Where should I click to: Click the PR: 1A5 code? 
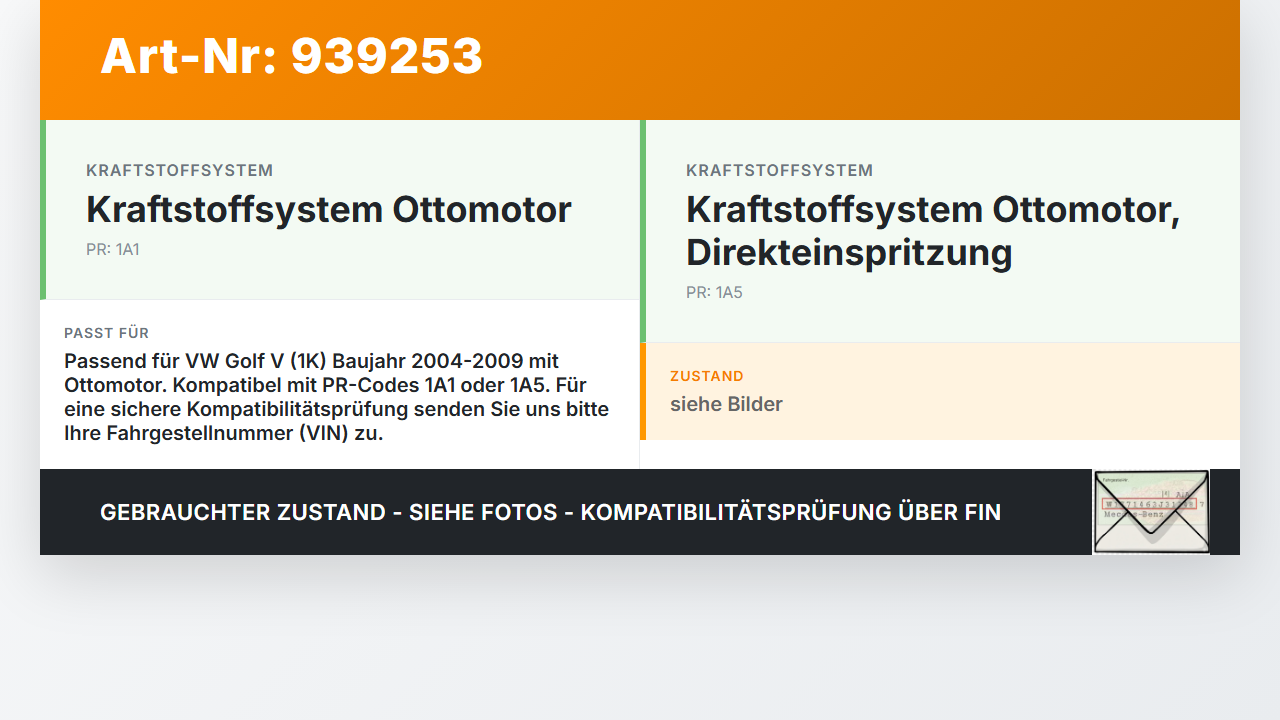click(714, 293)
